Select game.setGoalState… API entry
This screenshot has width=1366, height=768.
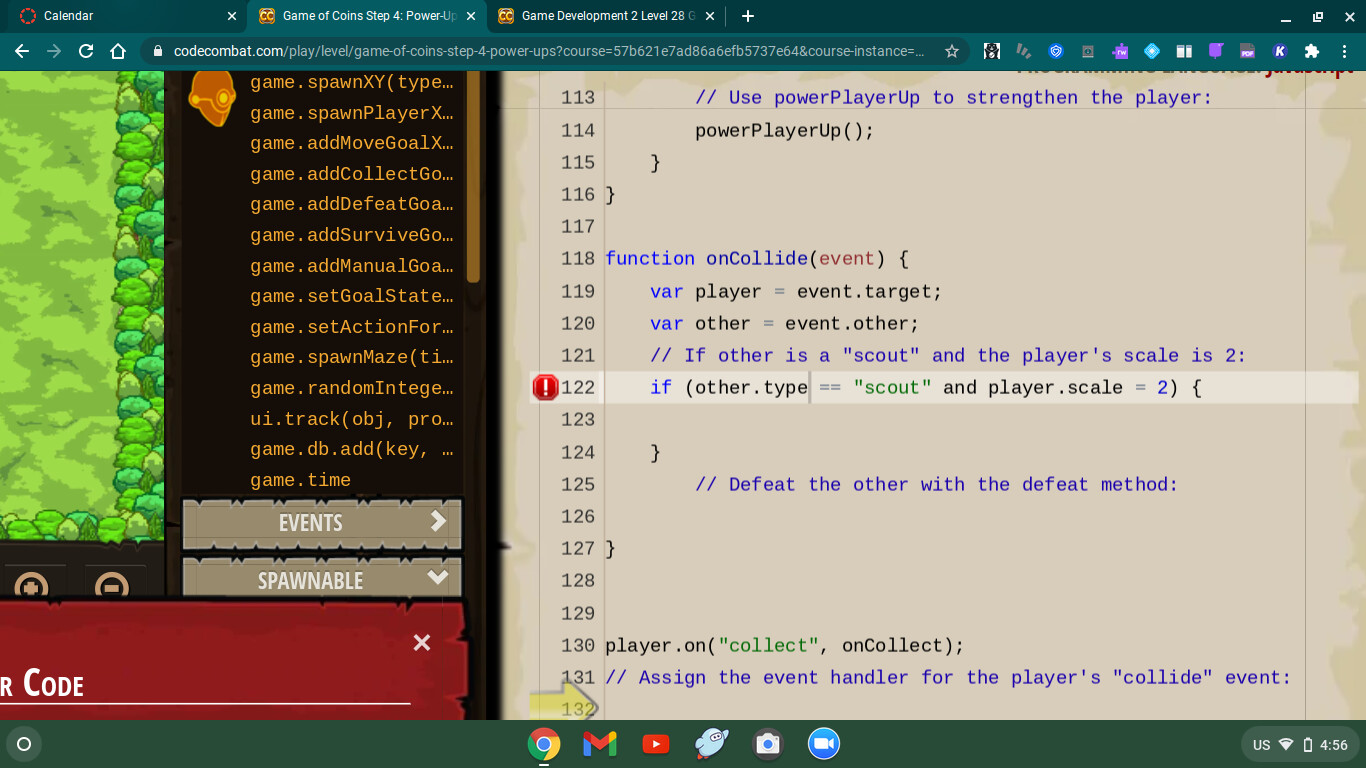point(352,296)
